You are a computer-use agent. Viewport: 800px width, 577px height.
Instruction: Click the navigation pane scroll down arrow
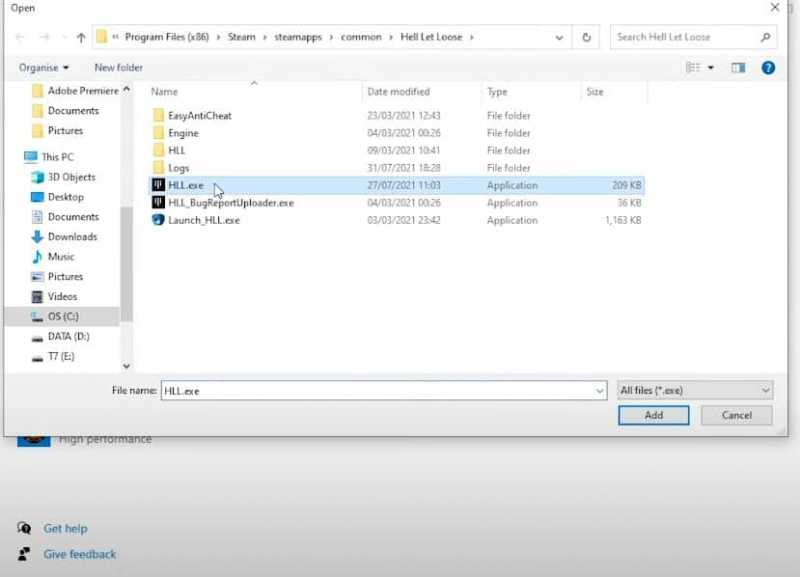click(x=127, y=366)
